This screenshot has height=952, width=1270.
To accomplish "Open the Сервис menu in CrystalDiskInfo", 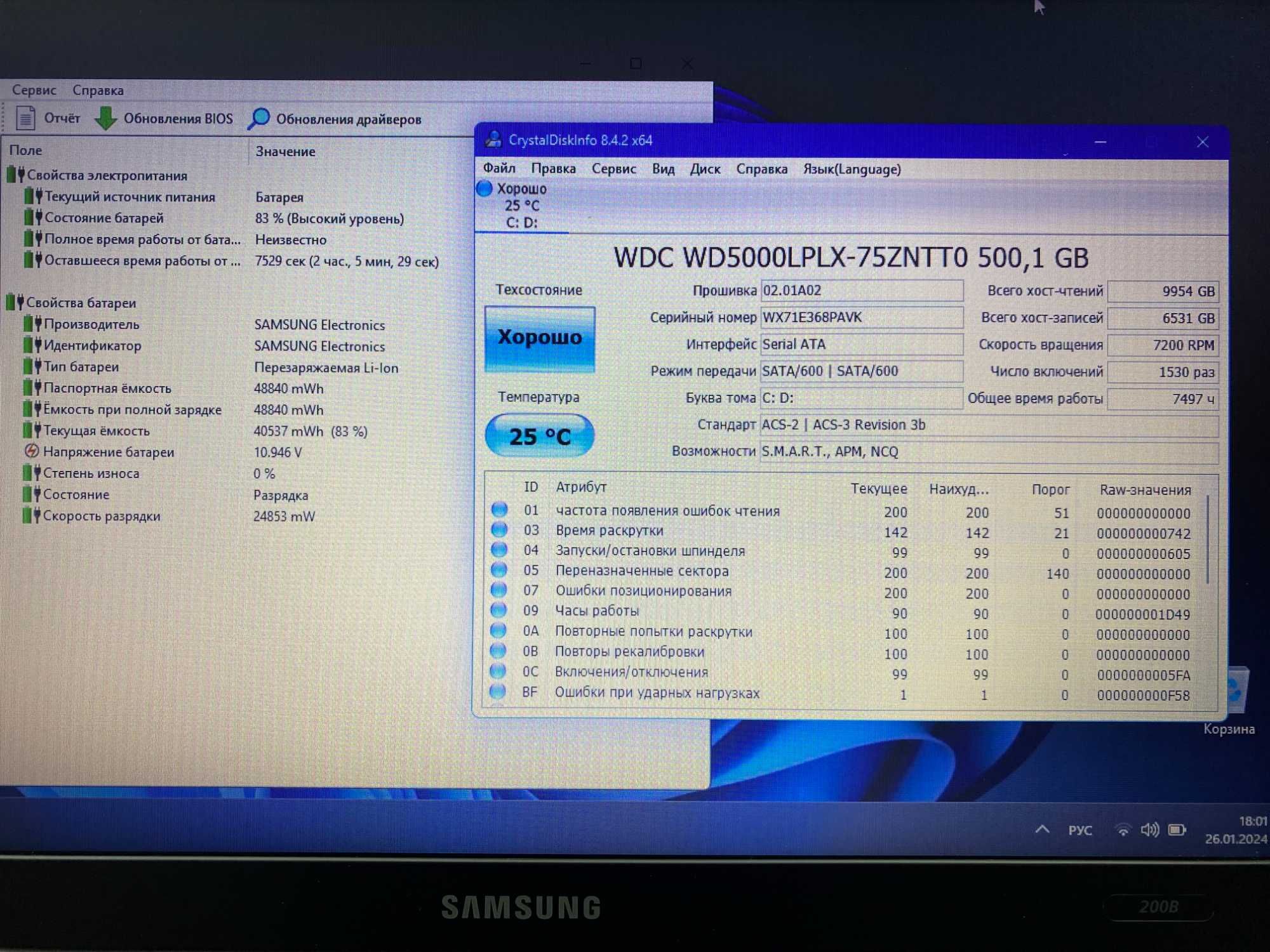I will [613, 169].
